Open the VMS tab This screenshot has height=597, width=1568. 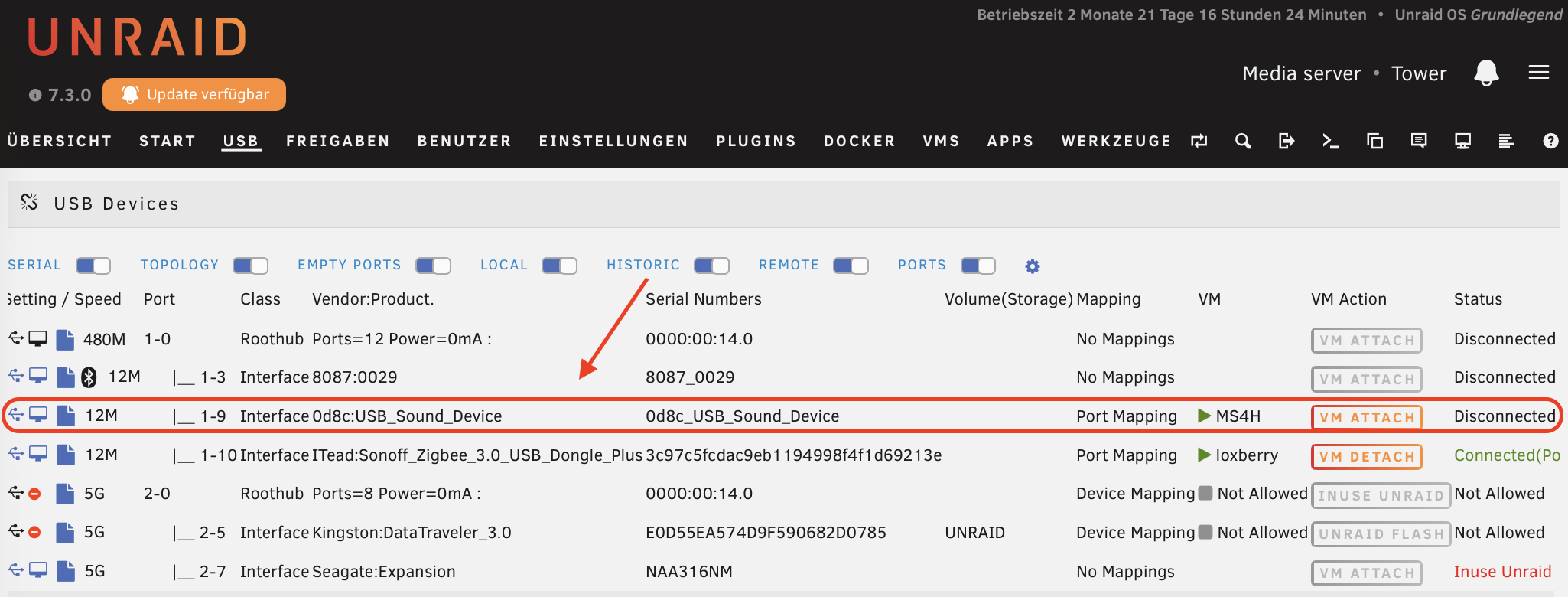pos(942,141)
